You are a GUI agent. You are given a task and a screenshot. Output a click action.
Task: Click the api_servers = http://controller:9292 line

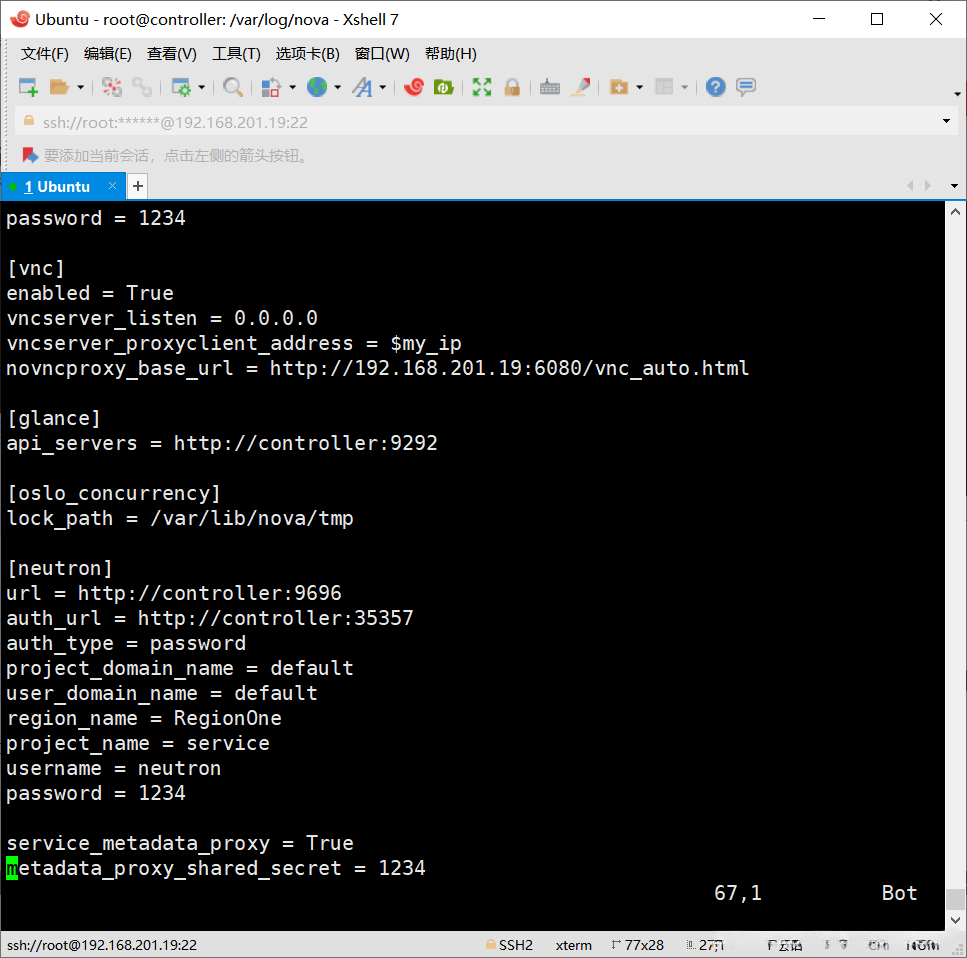point(222,444)
